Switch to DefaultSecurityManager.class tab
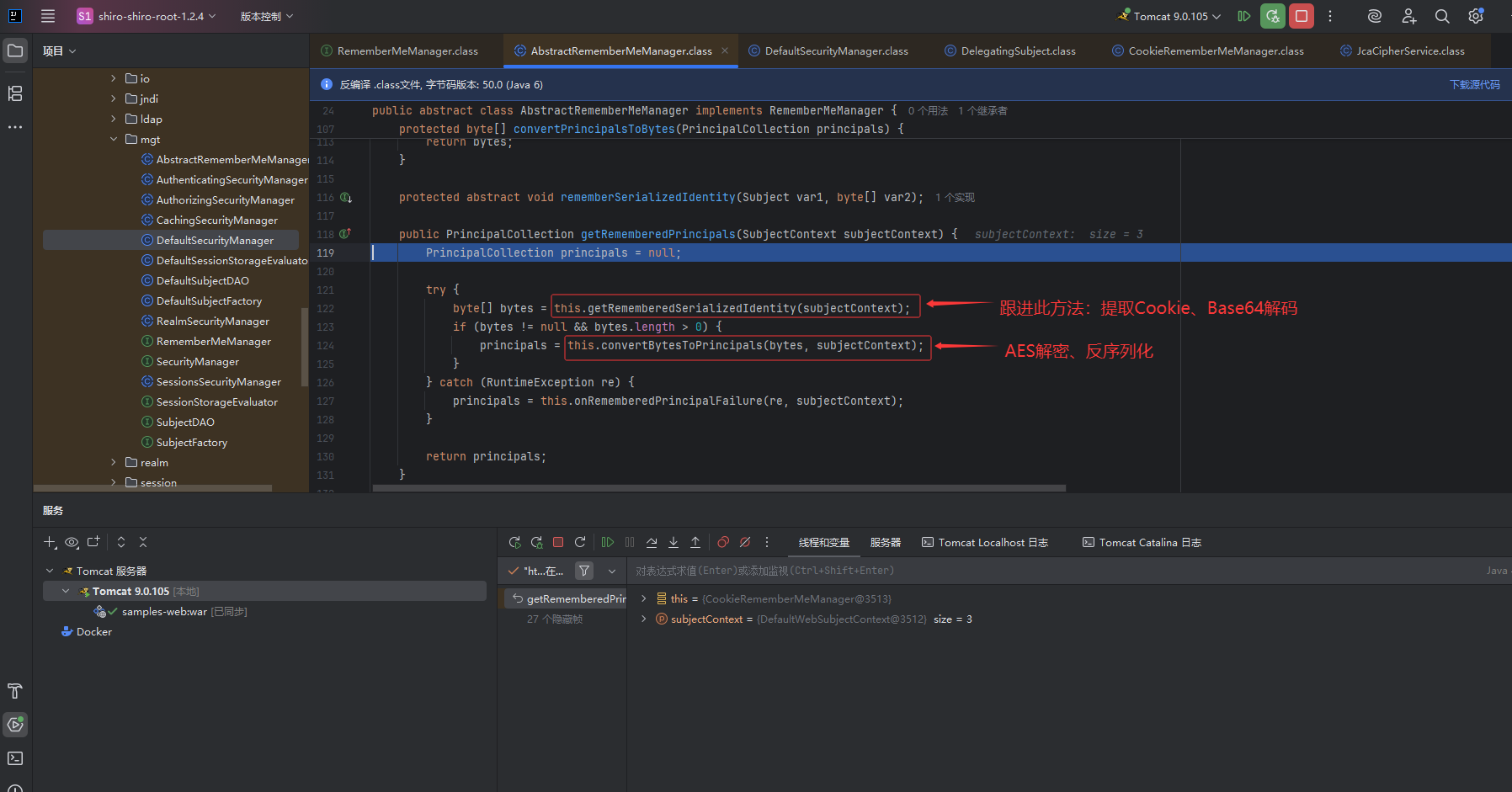This screenshot has height=792, width=1512. (836, 51)
